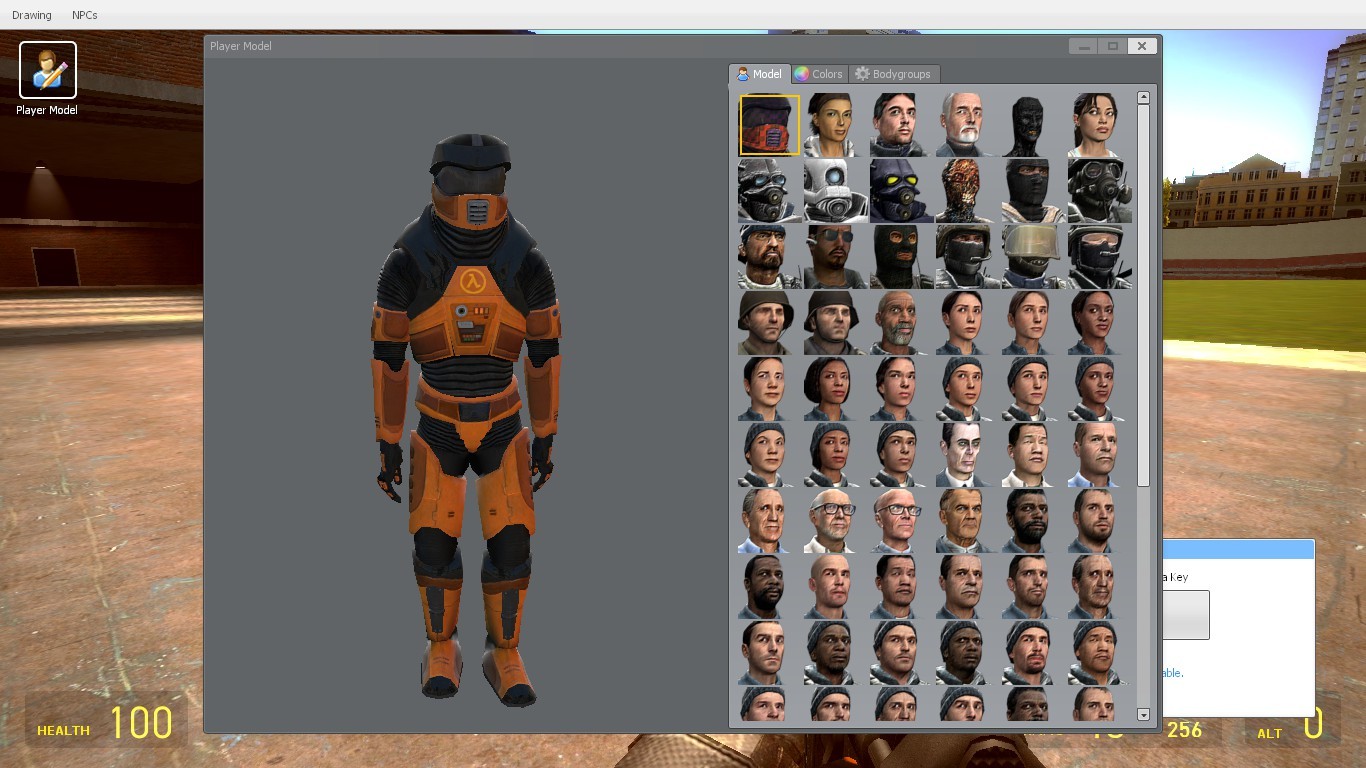1366x768 pixels.
Task: Click the gear icon on the Bodygroups tab
Action: (x=862, y=73)
